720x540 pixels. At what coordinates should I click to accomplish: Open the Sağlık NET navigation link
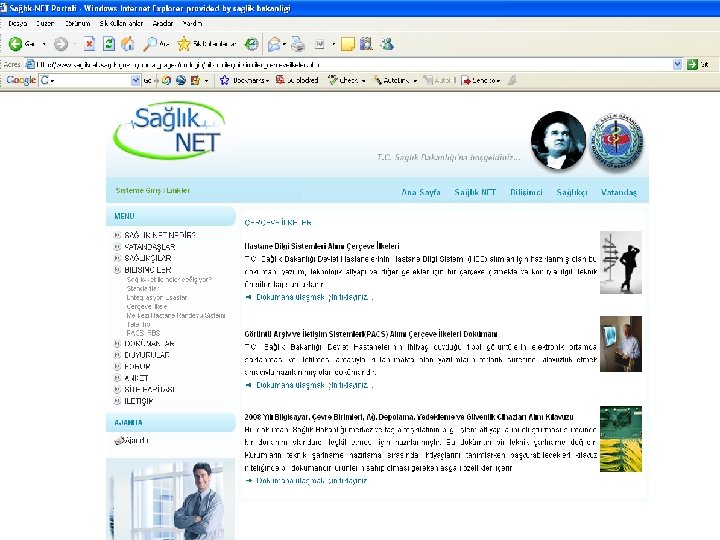(475, 192)
